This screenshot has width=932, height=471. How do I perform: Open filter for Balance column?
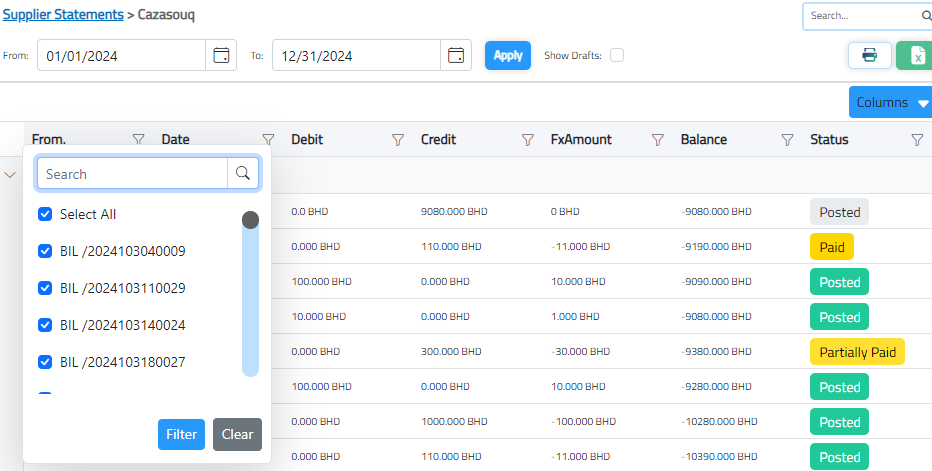click(787, 140)
